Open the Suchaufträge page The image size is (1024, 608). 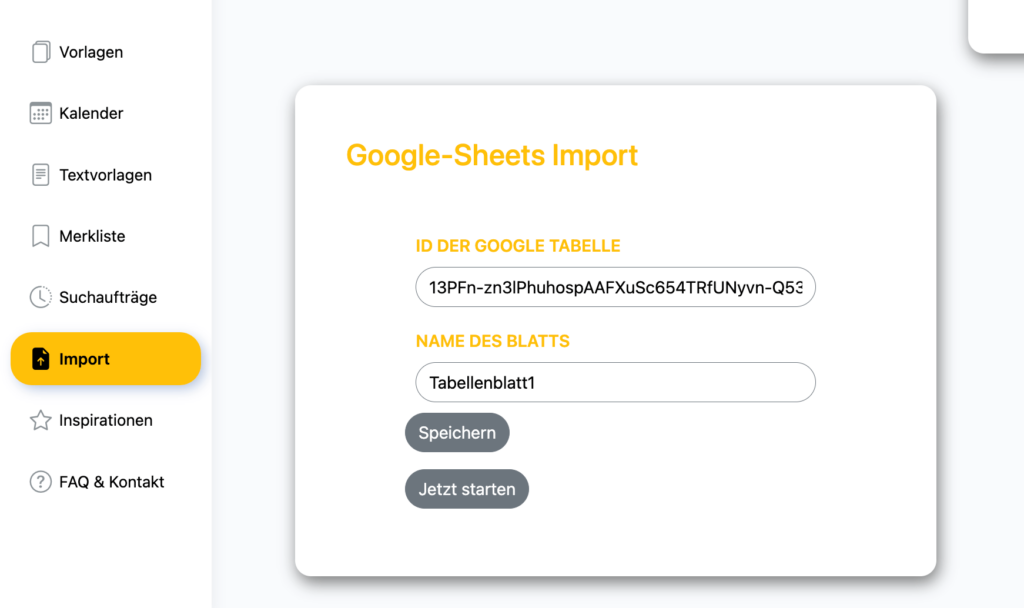106,297
